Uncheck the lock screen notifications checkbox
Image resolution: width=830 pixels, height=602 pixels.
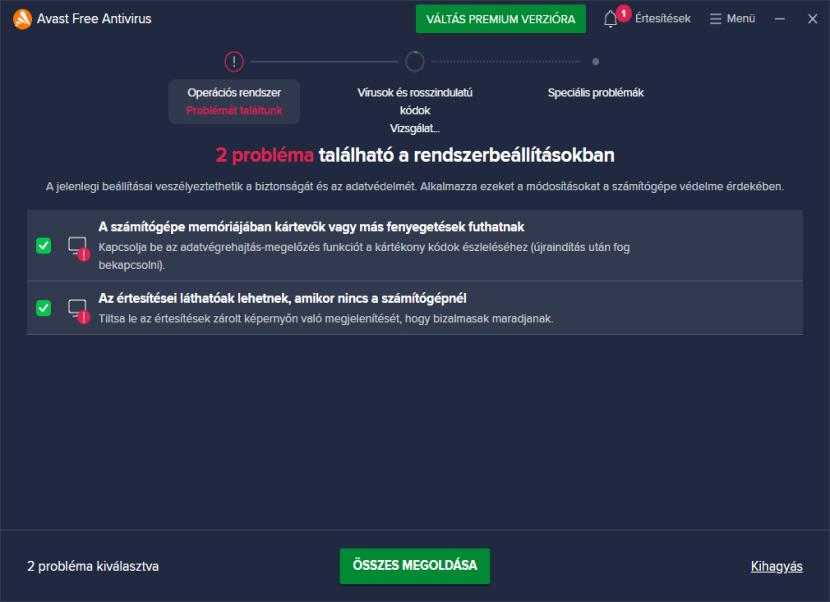[x=43, y=308]
